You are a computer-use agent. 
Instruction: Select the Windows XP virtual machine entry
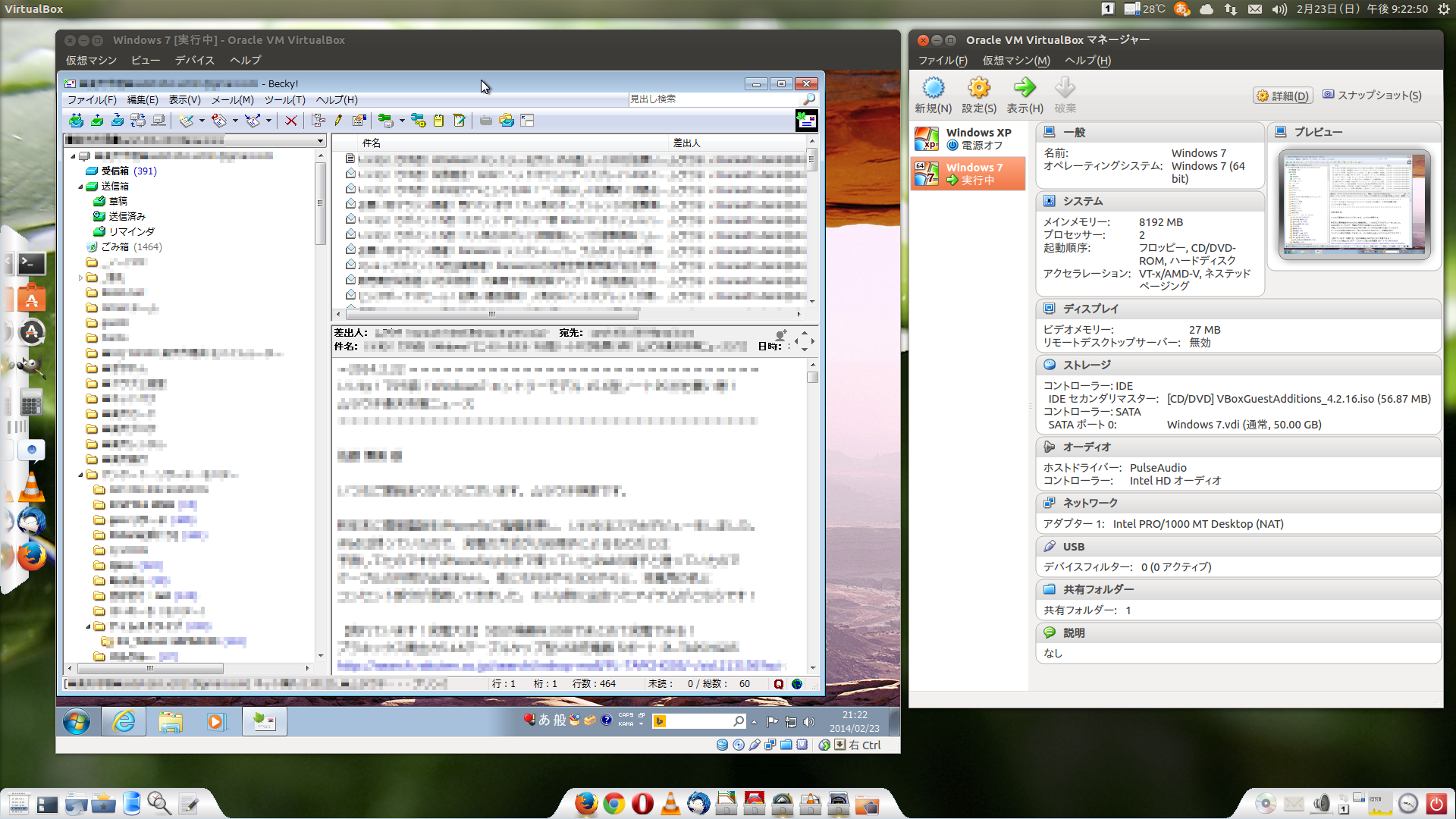click(x=968, y=139)
